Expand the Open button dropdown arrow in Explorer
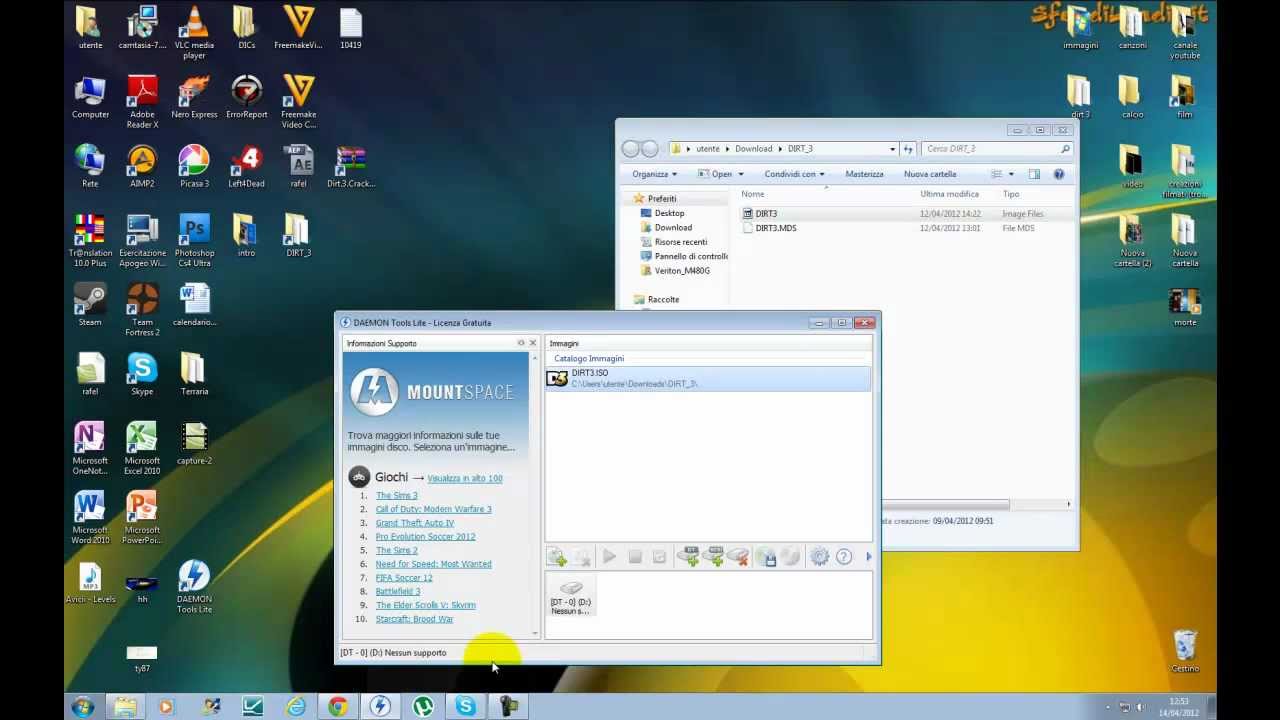This screenshot has width=1280, height=720. coord(741,174)
